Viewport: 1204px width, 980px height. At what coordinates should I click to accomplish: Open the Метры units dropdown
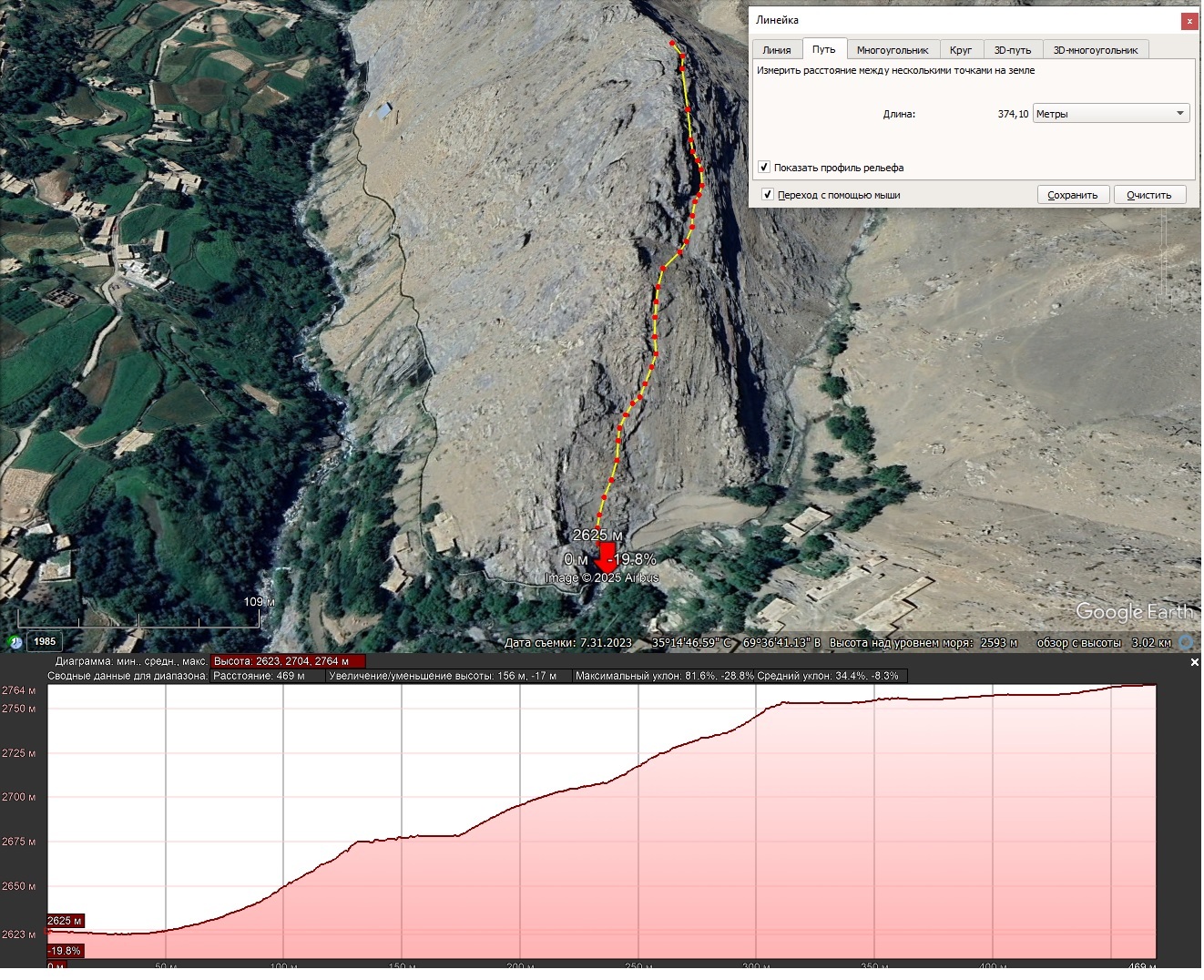[1110, 114]
